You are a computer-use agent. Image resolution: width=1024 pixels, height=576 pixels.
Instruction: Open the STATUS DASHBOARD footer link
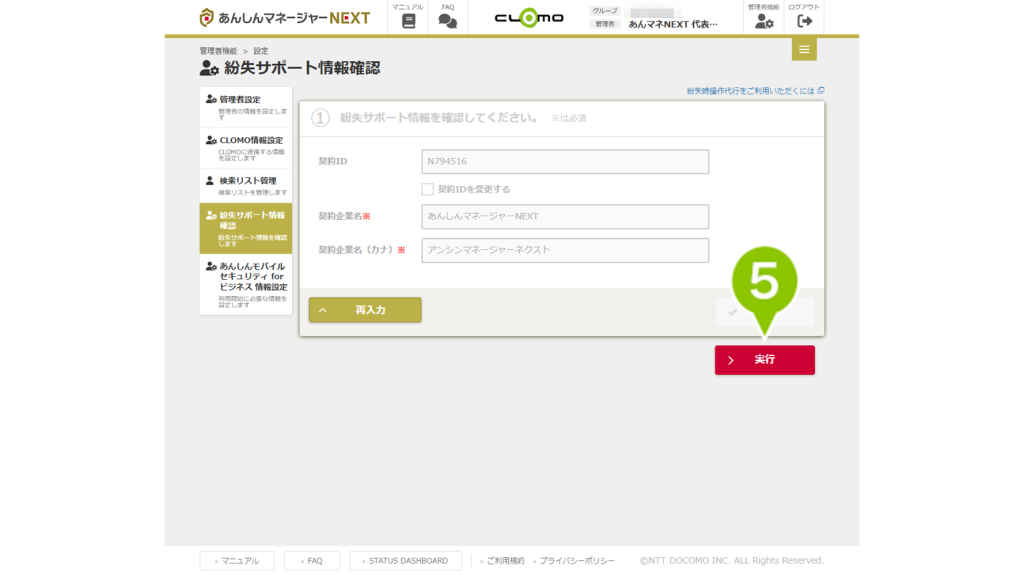(405, 561)
